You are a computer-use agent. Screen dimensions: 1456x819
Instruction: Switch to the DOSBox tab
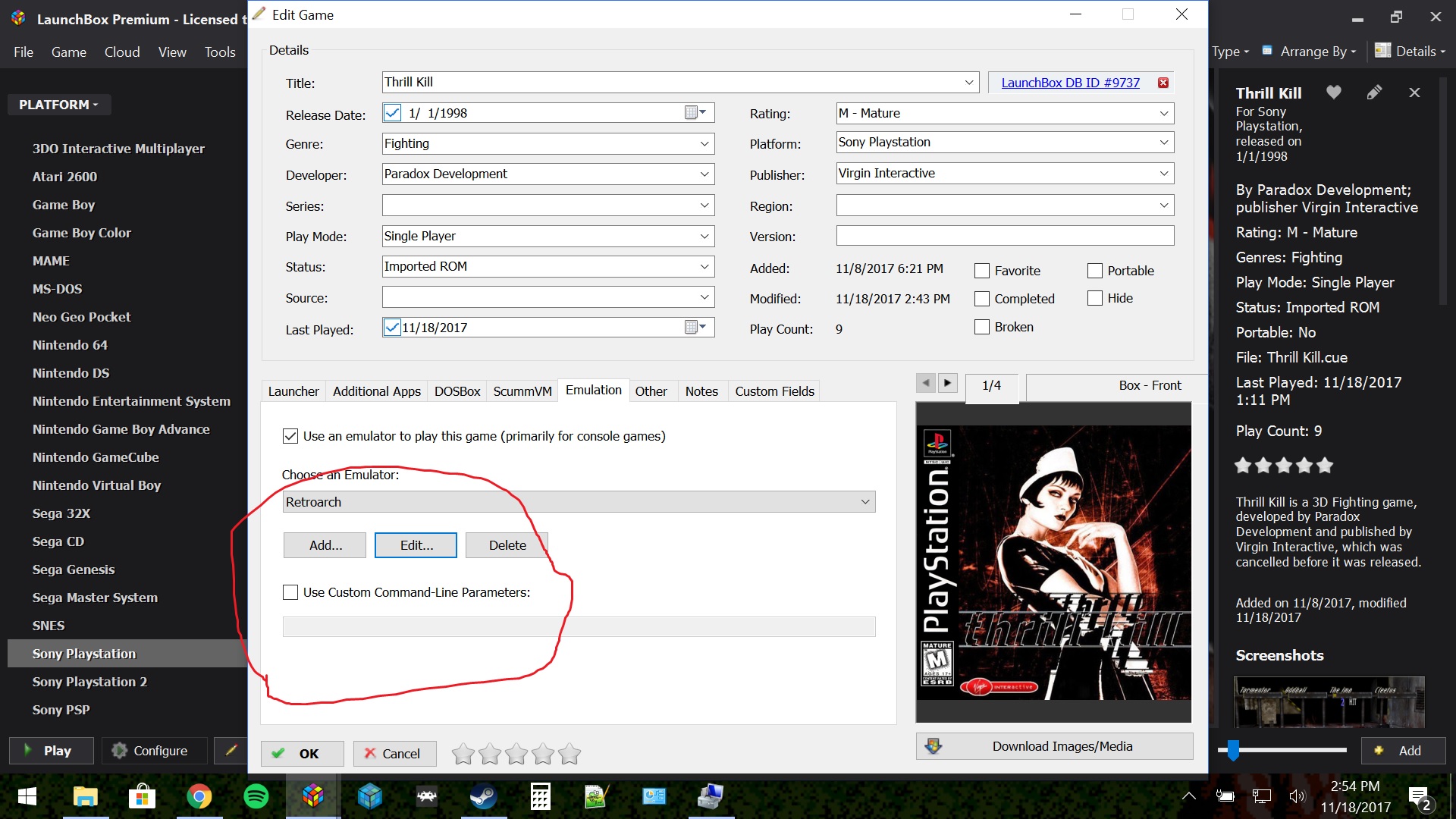[x=457, y=391]
